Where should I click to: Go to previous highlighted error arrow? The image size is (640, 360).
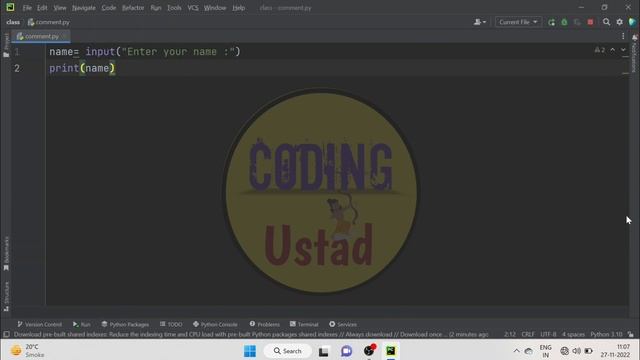click(x=613, y=50)
